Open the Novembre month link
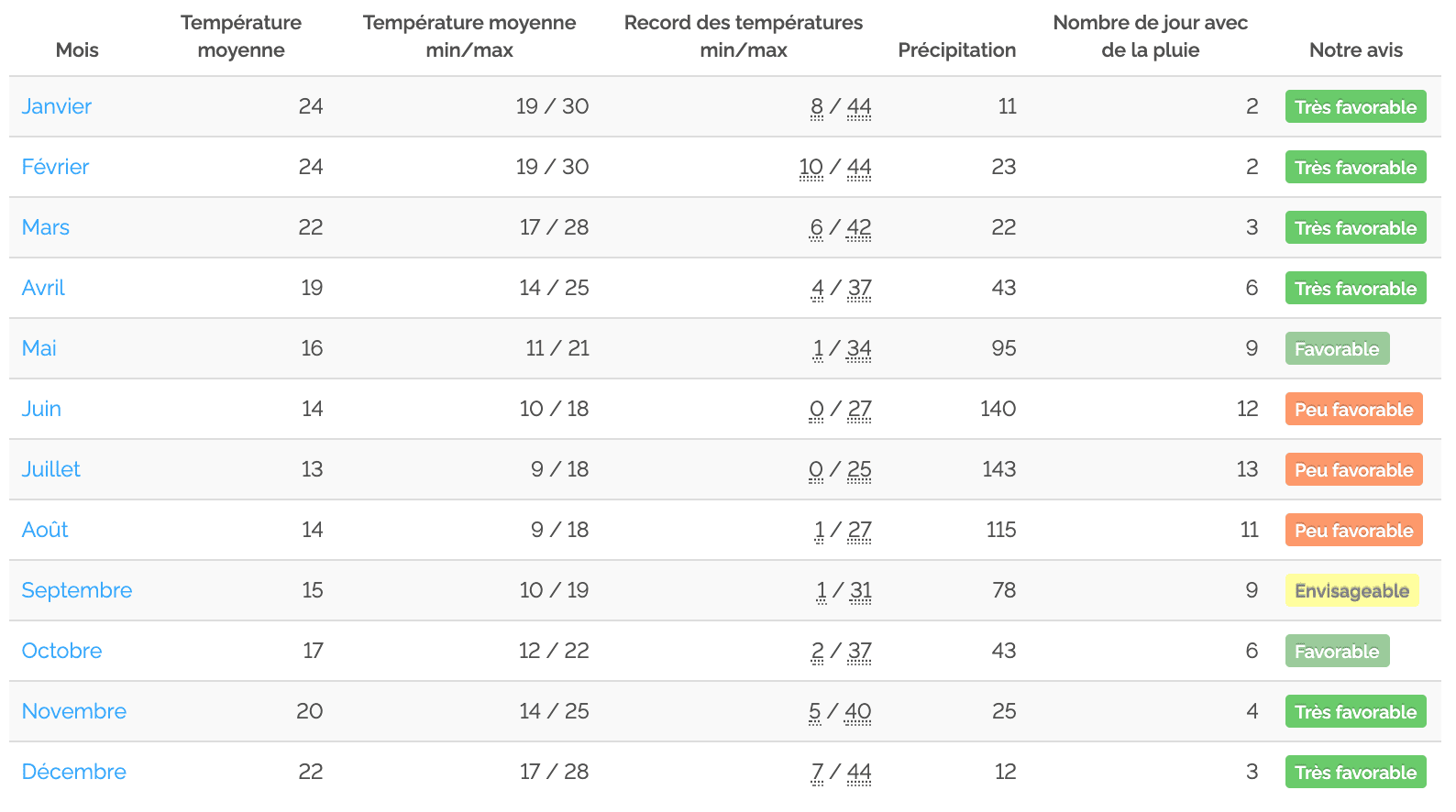The image size is (1456, 812). coord(74,711)
